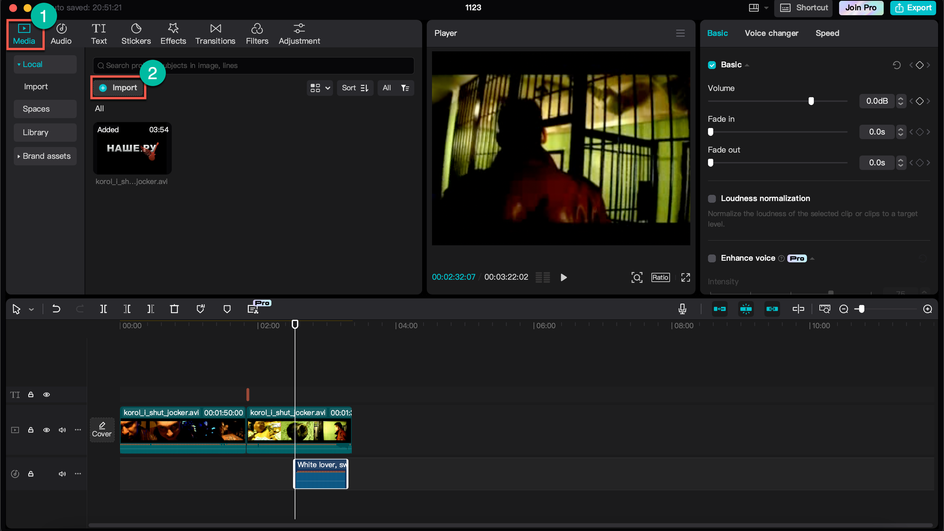The image size is (944, 531).
Task: Toggle the Basic checkbox
Action: (712, 65)
